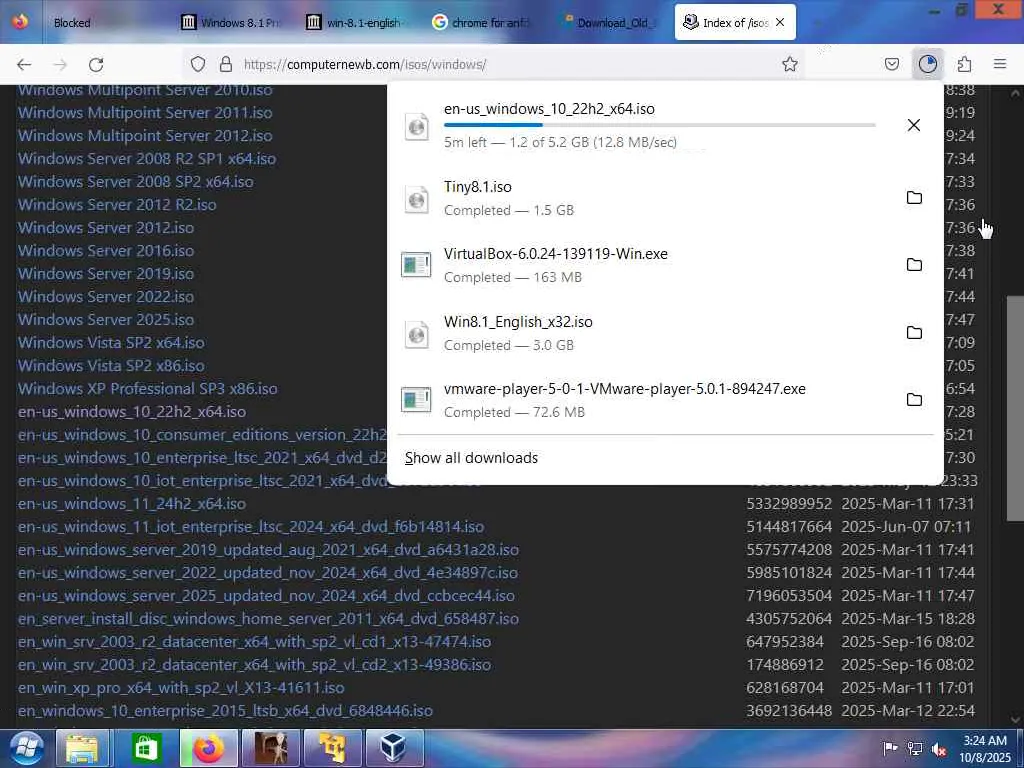Viewport: 1024px width, 768px height.
Task: Click the site padlock security icon
Action: coord(226,64)
